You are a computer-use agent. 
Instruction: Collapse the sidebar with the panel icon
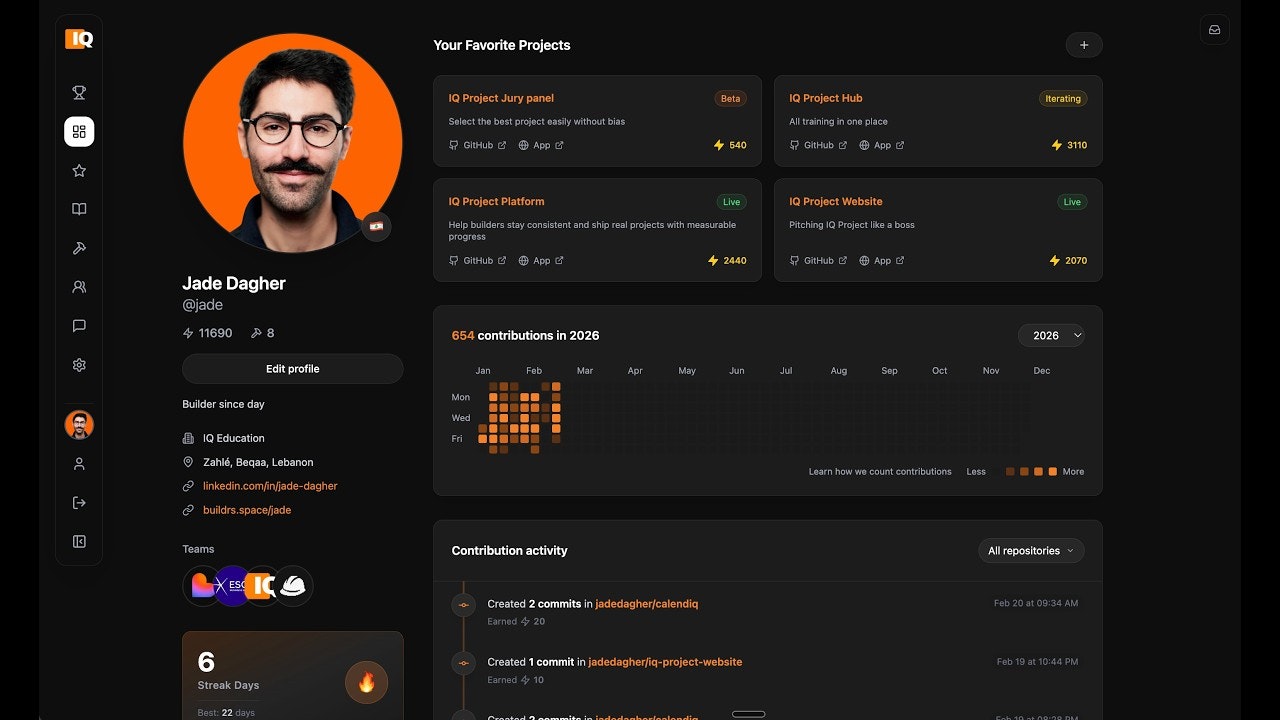[x=79, y=541]
